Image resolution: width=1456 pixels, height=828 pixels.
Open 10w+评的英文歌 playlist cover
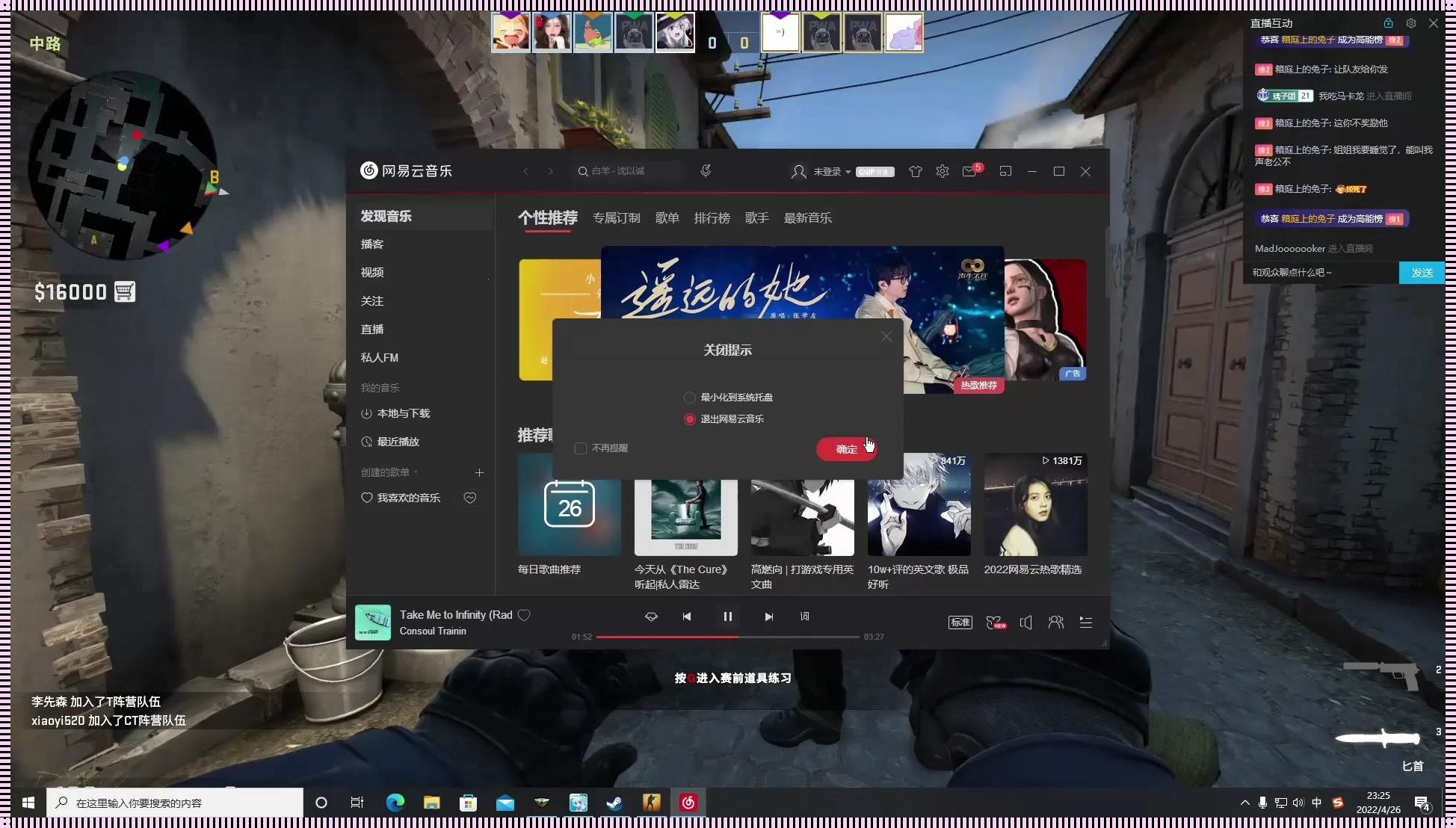coord(919,504)
